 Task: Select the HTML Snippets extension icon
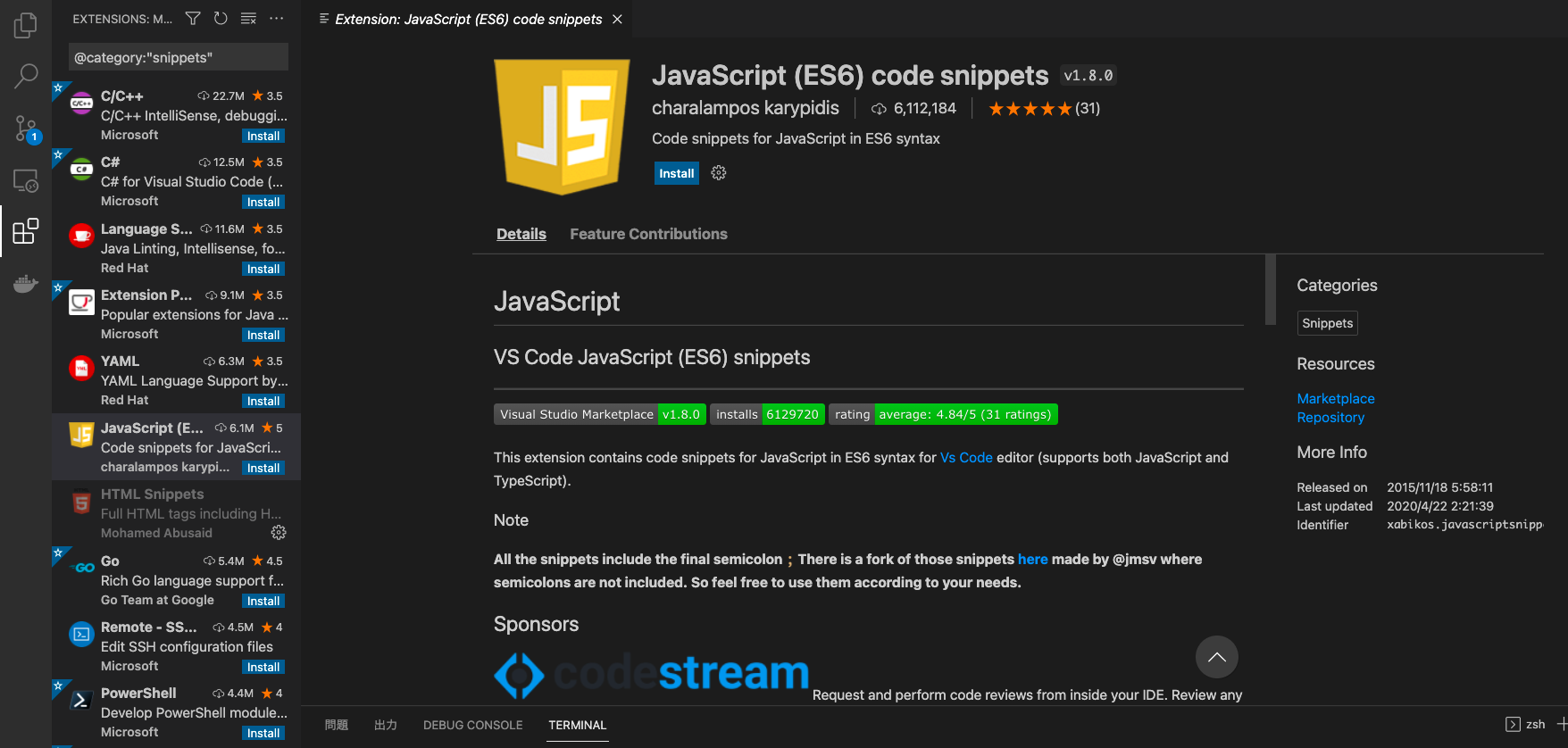tap(81, 503)
